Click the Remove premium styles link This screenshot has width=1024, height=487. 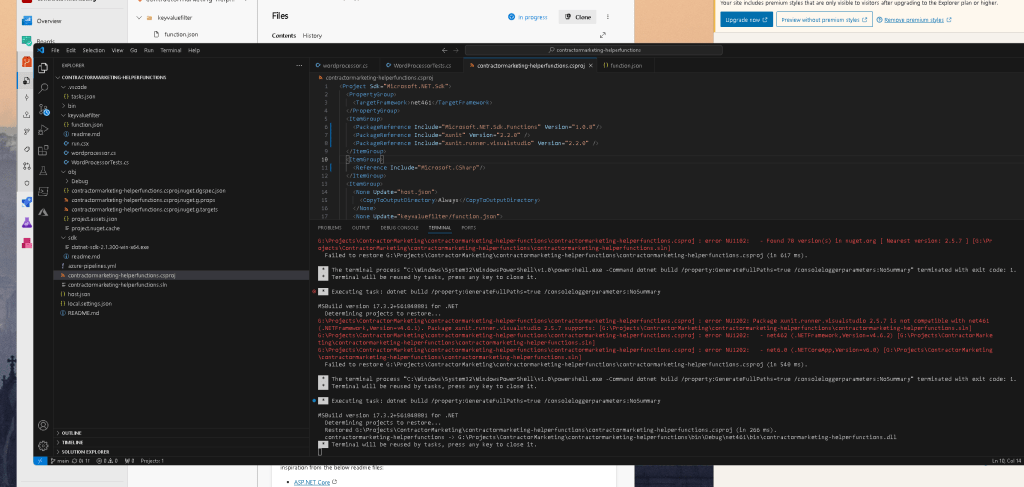tap(912, 20)
